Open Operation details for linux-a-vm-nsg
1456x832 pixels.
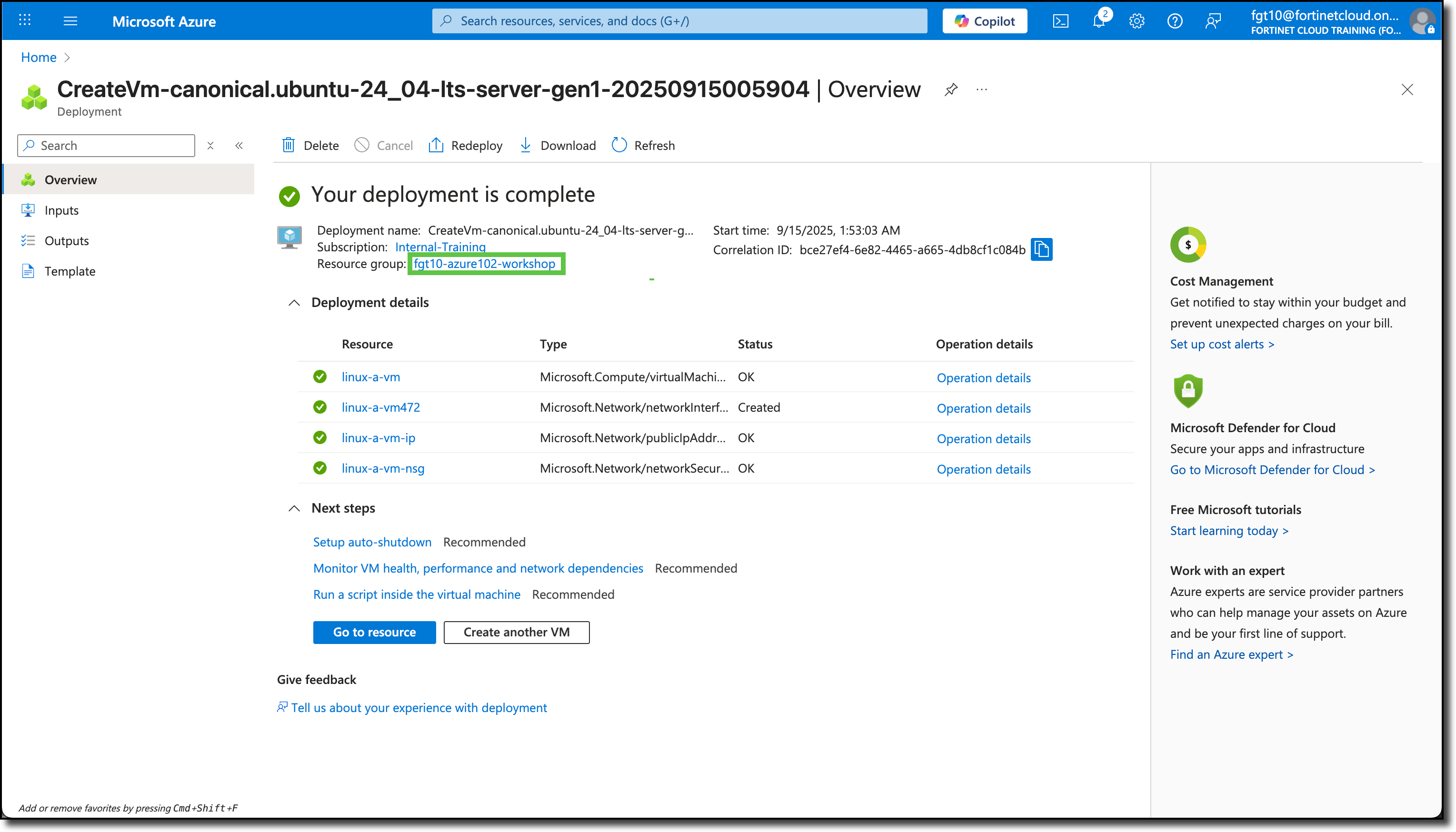coord(983,468)
